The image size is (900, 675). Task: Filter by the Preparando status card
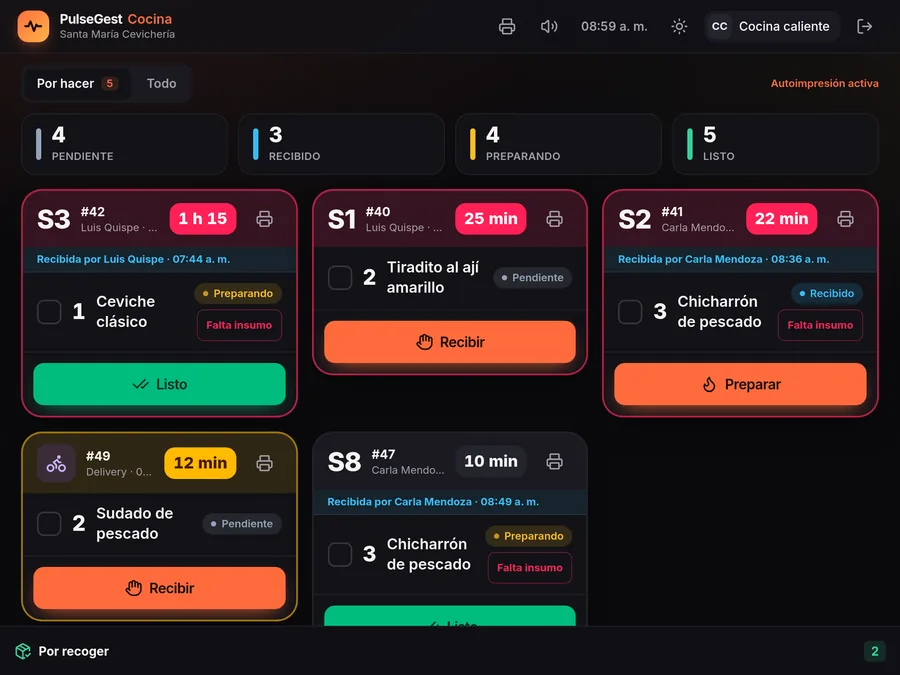pos(558,144)
